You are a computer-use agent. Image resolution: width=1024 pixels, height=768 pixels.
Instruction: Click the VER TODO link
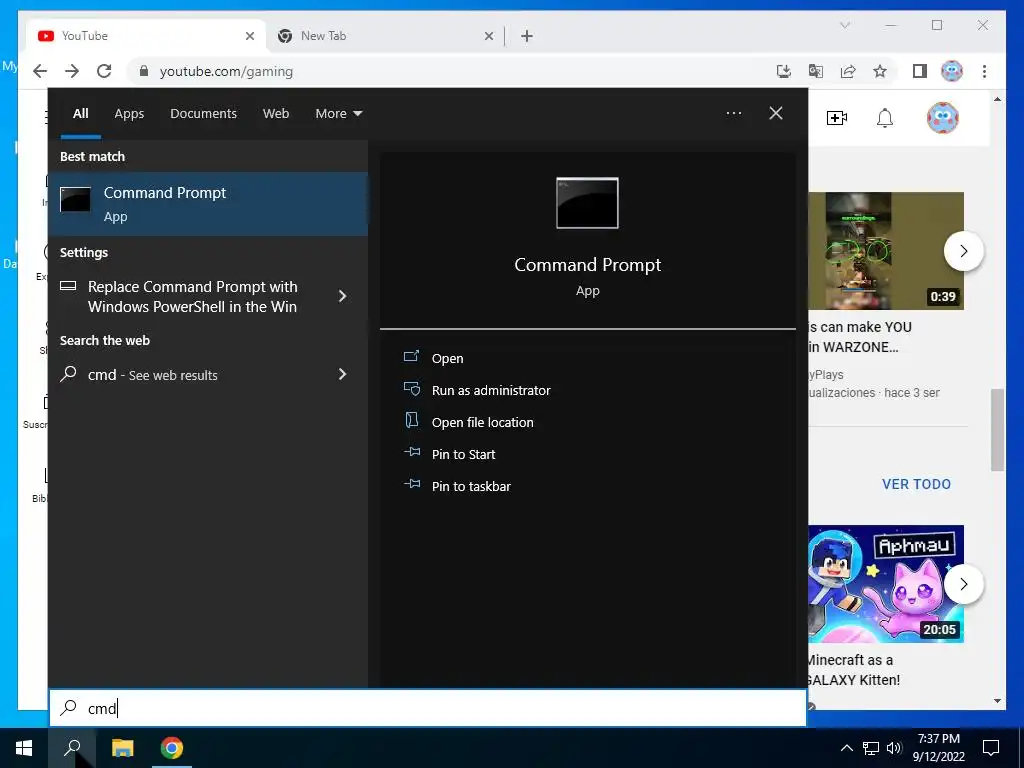point(916,484)
